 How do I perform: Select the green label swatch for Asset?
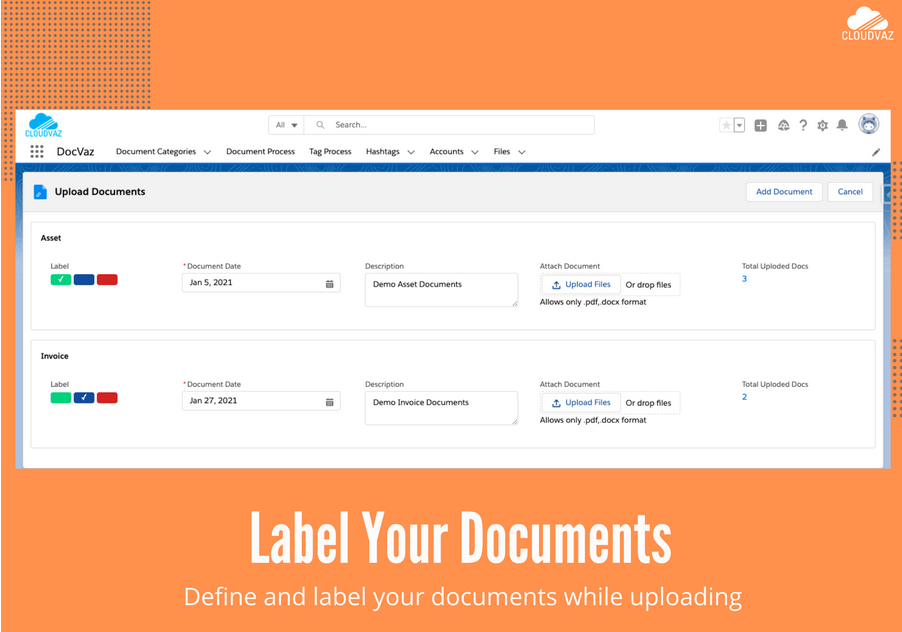61,279
